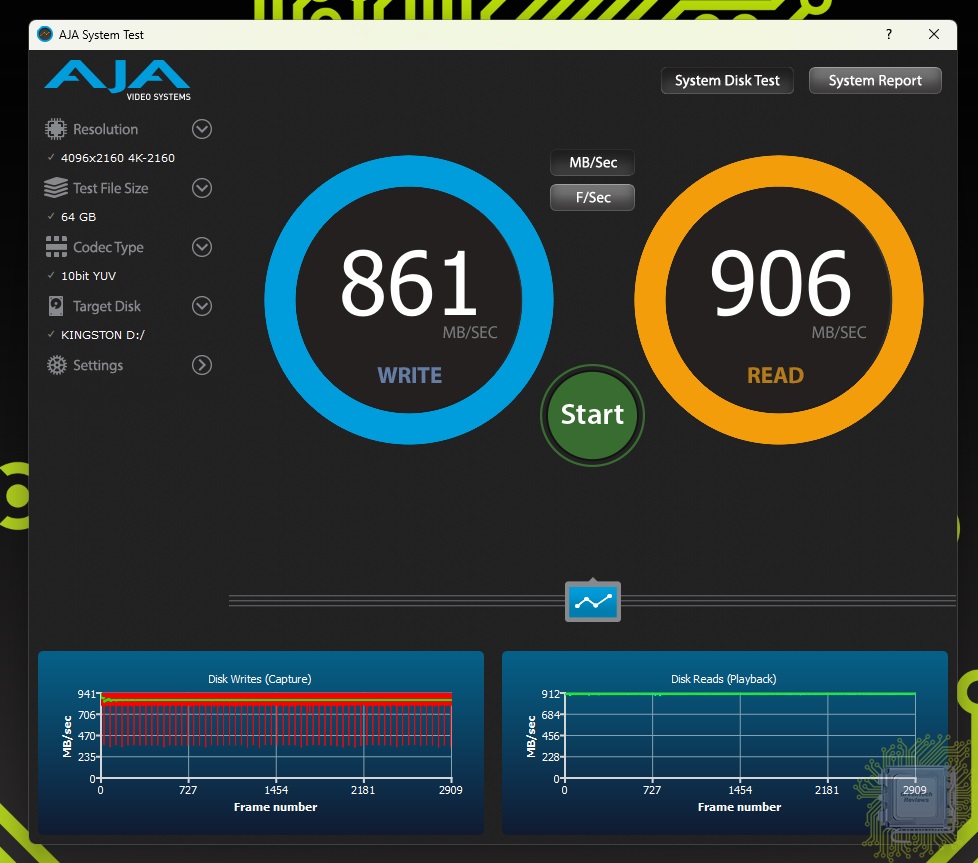
Task: Click the AJA Video Systems logo
Action: 118,80
